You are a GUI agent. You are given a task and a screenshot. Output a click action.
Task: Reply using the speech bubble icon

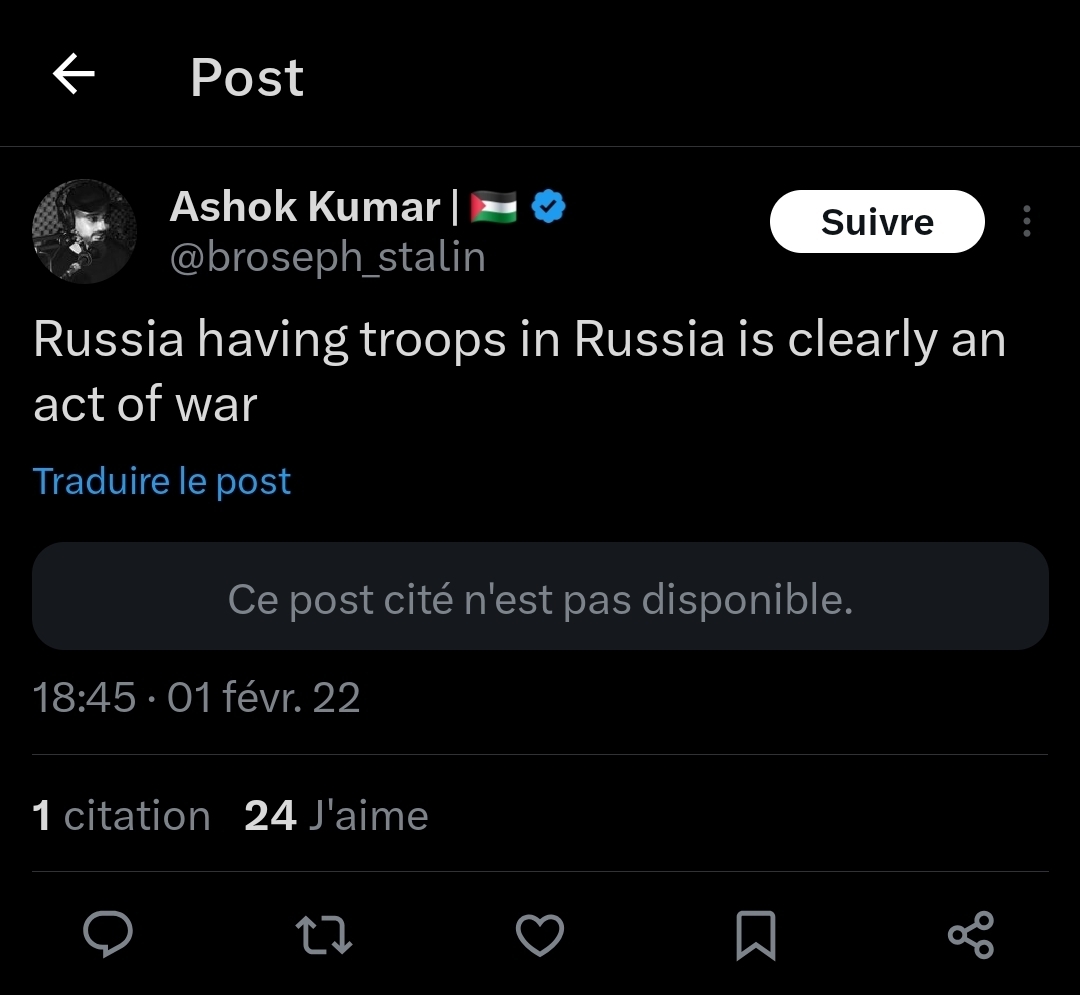point(108,935)
